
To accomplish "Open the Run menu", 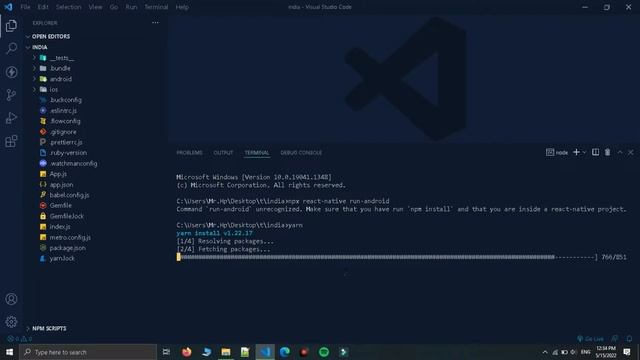I will [x=131, y=7].
